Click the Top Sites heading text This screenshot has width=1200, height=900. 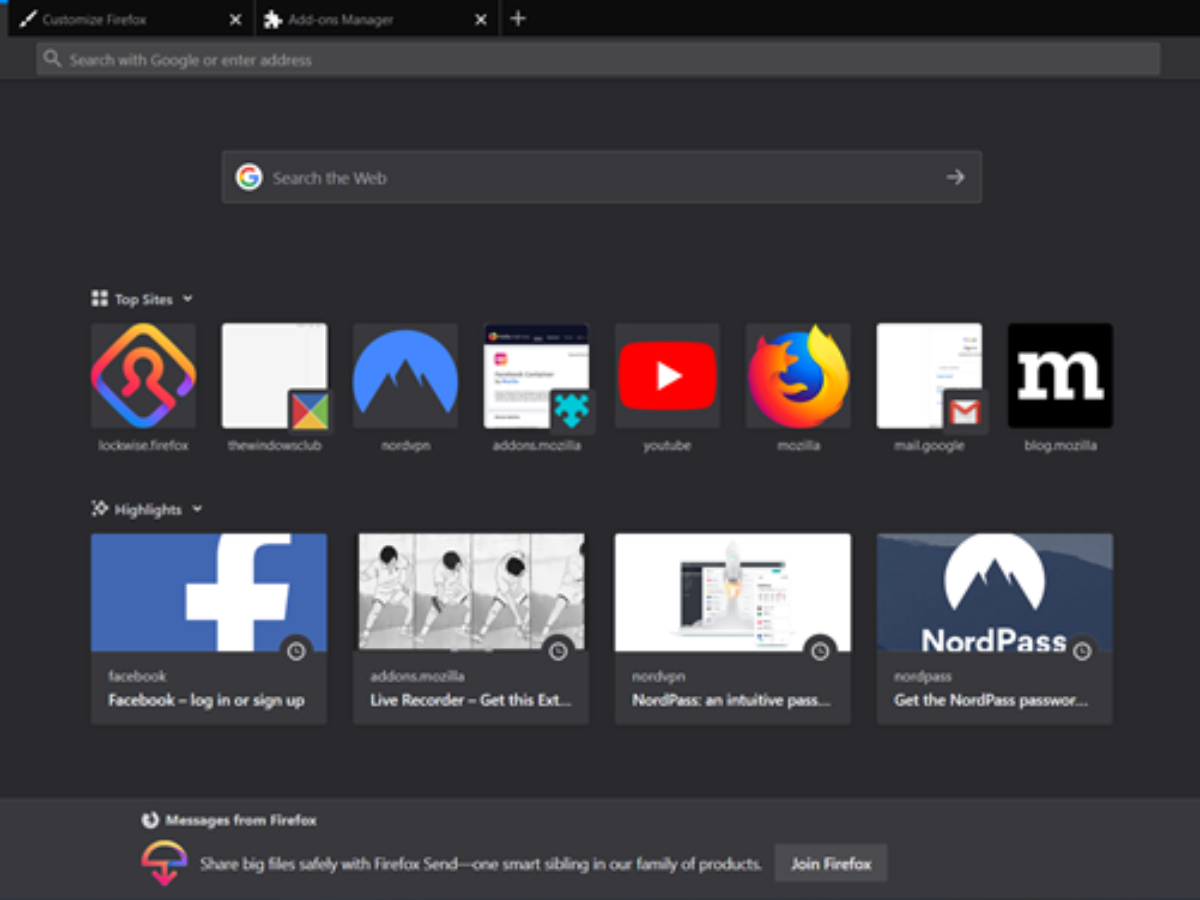(x=143, y=299)
